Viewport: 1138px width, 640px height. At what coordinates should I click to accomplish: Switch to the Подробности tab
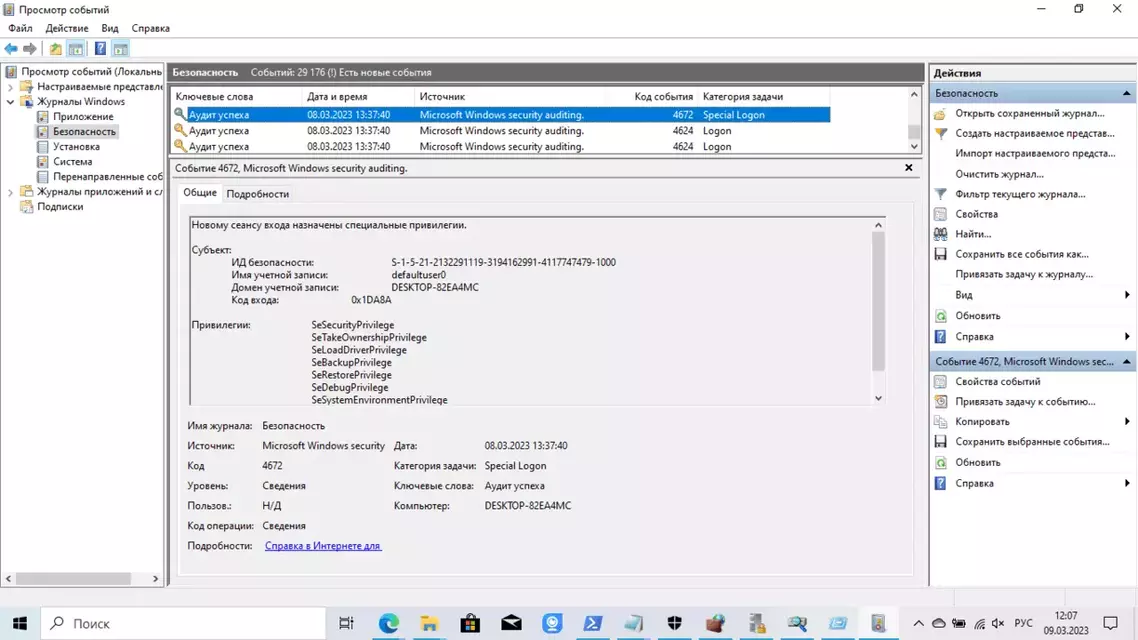point(258,194)
